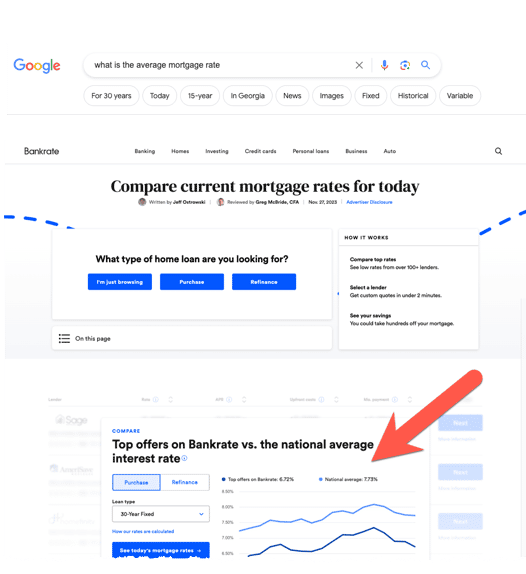Click 'See your savings' step text
Image resolution: width=526 pixels, height=574 pixels.
coord(370,316)
